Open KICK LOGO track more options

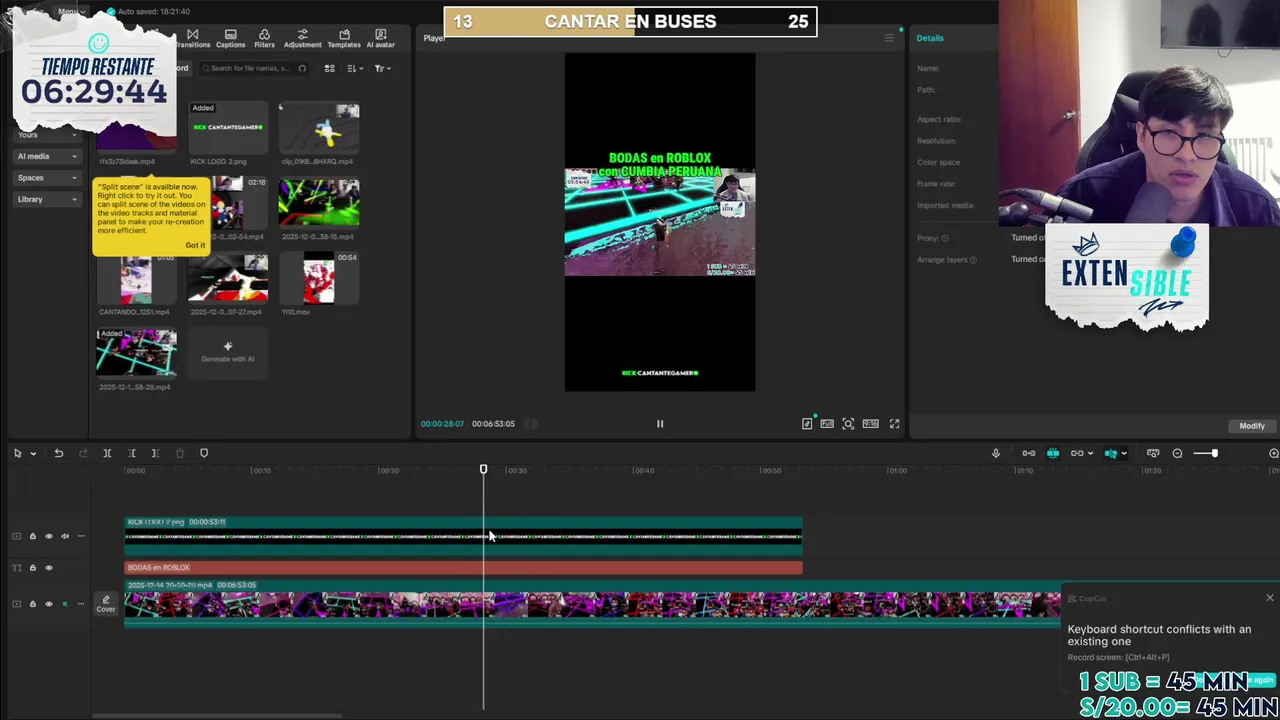click(x=81, y=537)
